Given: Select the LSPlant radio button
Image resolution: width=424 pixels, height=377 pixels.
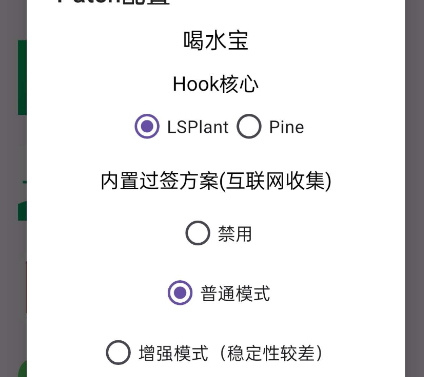Looking at the screenshot, I should click(147, 126).
